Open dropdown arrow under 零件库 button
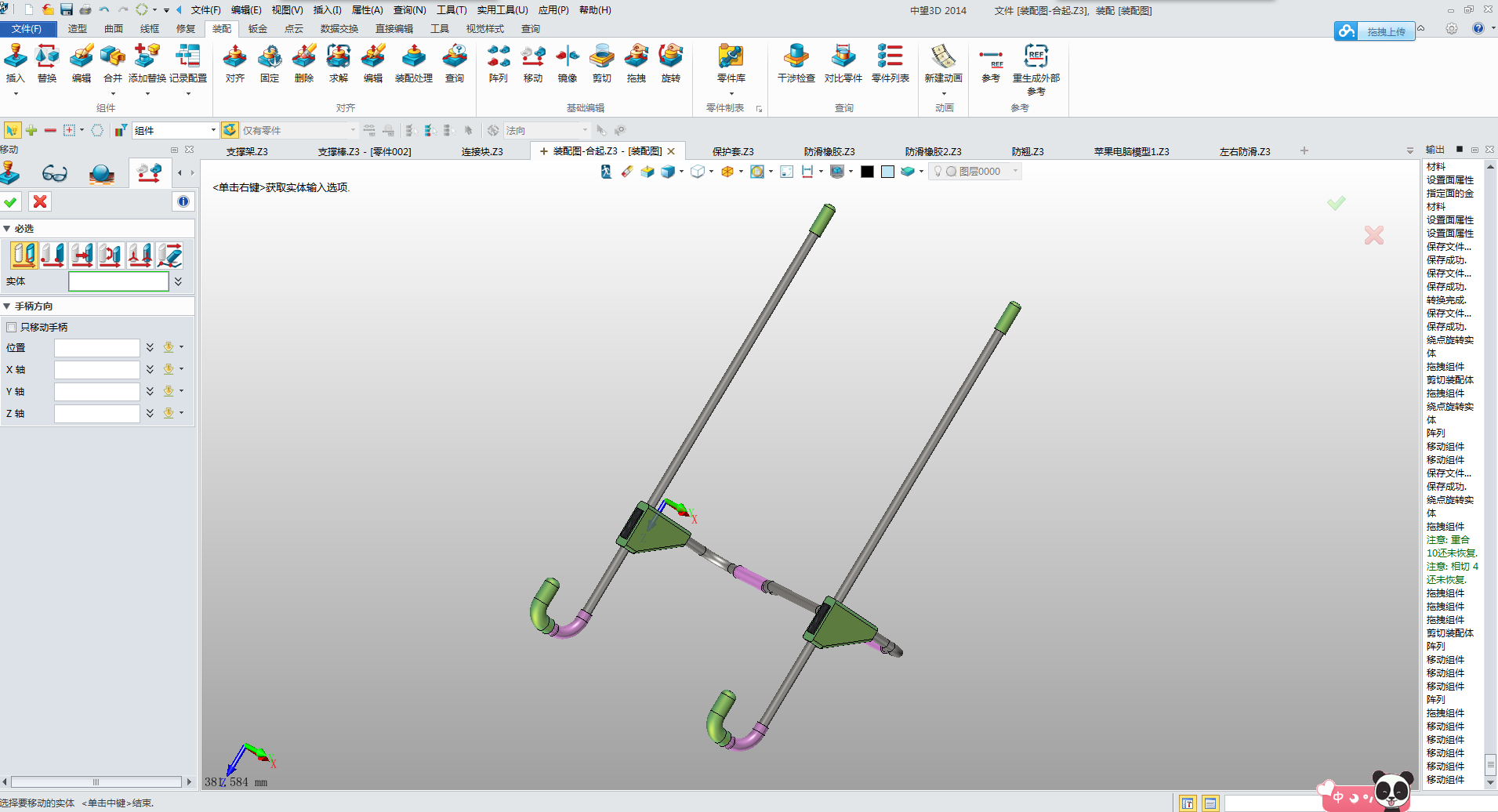 (731, 94)
